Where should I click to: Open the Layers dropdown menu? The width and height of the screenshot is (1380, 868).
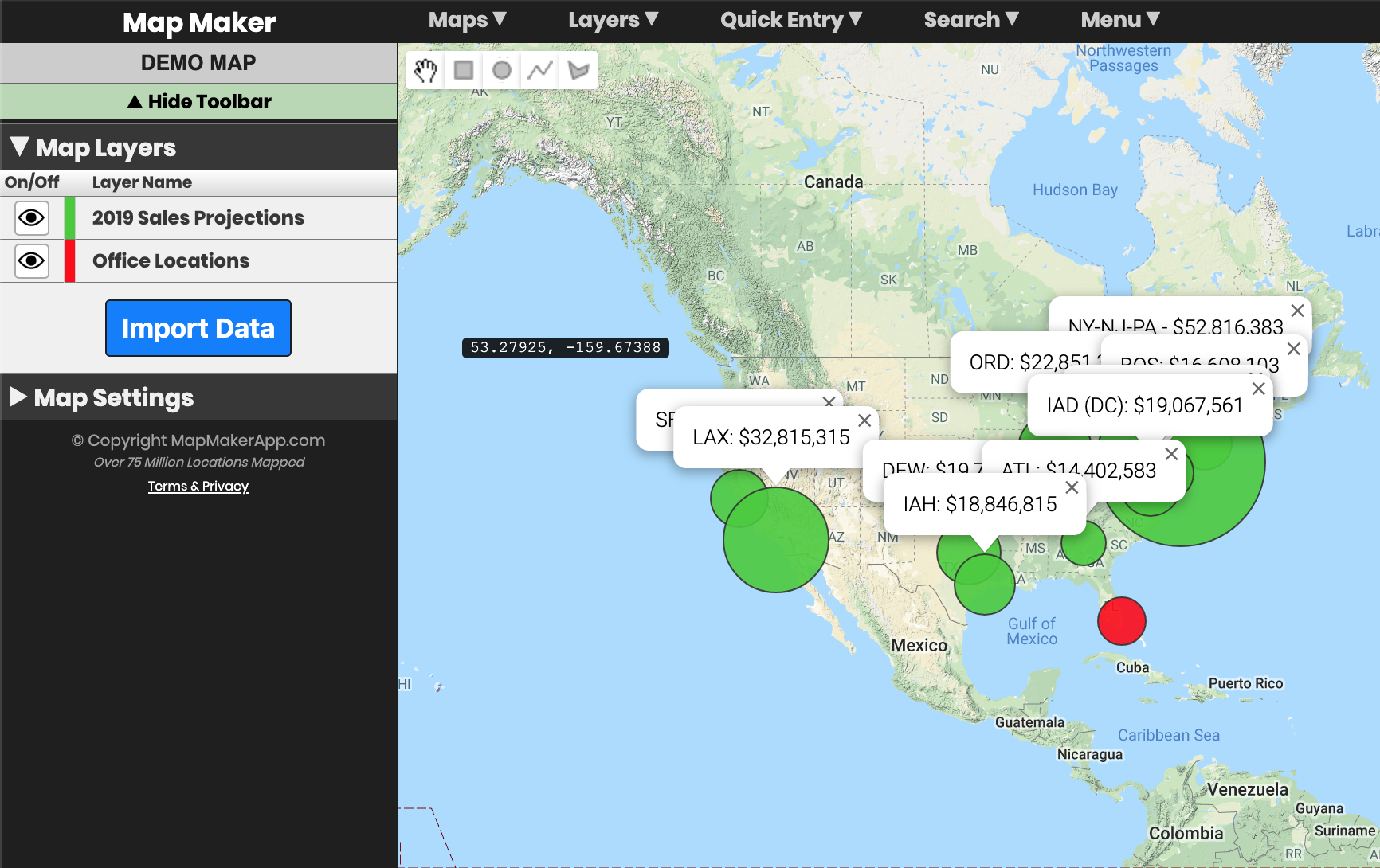point(612,19)
